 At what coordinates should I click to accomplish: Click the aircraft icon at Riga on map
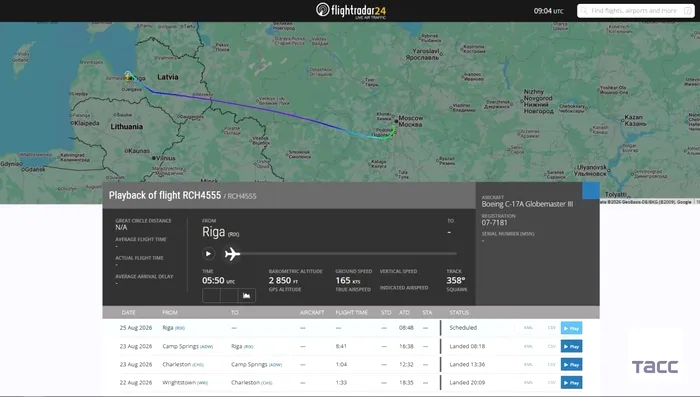click(x=129, y=76)
